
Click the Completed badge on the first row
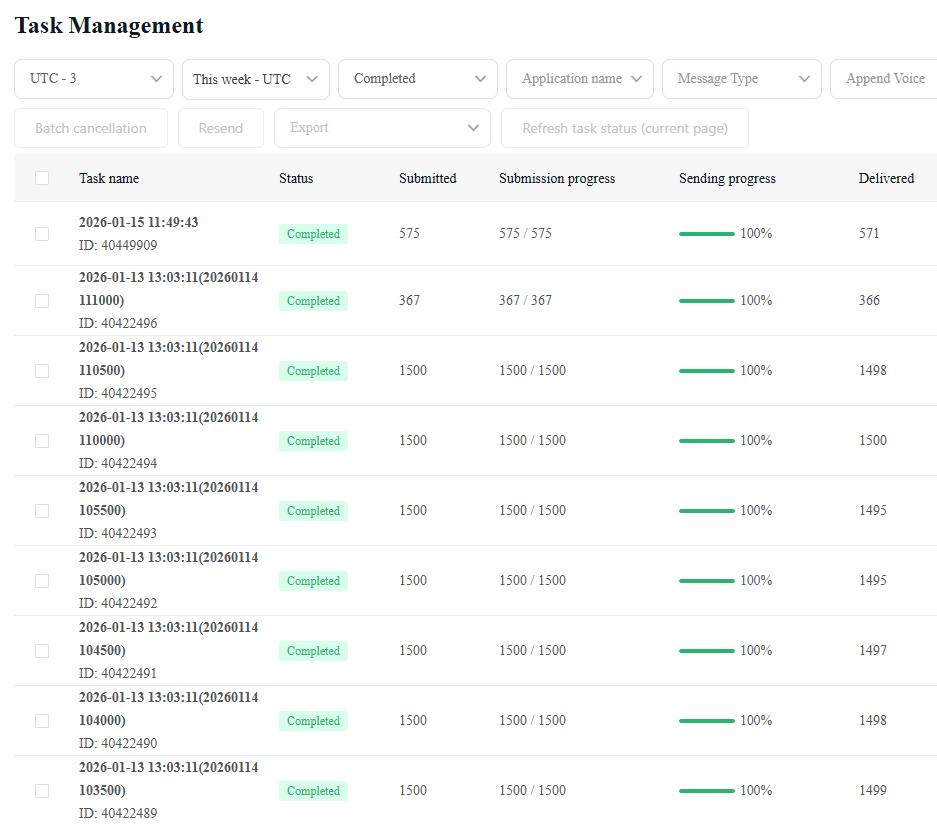pyautogui.click(x=313, y=233)
